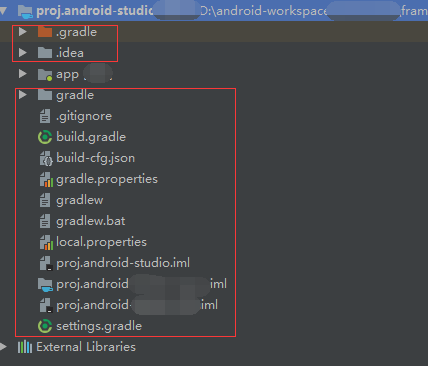Select the .gitignore file
This screenshot has width=428, height=366.
pyautogui.click(x=84, y=116)
